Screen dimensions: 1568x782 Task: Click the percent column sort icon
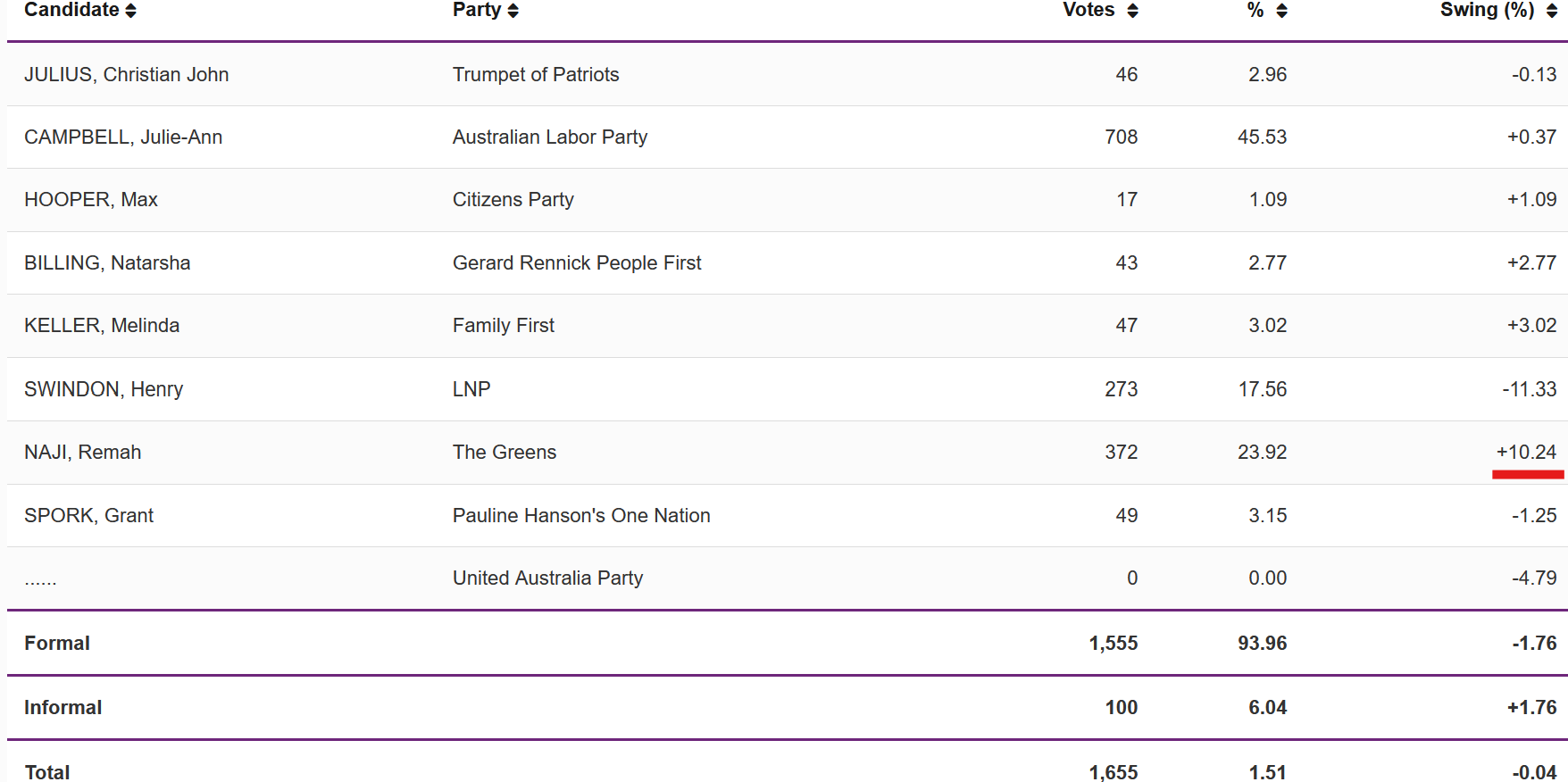click(x=1281, y=11)
